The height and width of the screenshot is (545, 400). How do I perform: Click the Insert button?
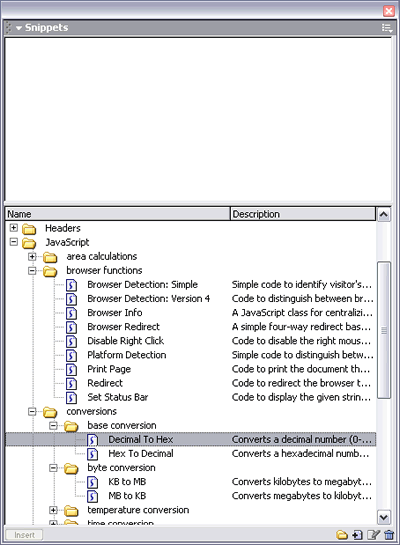(x=24, y=535)
